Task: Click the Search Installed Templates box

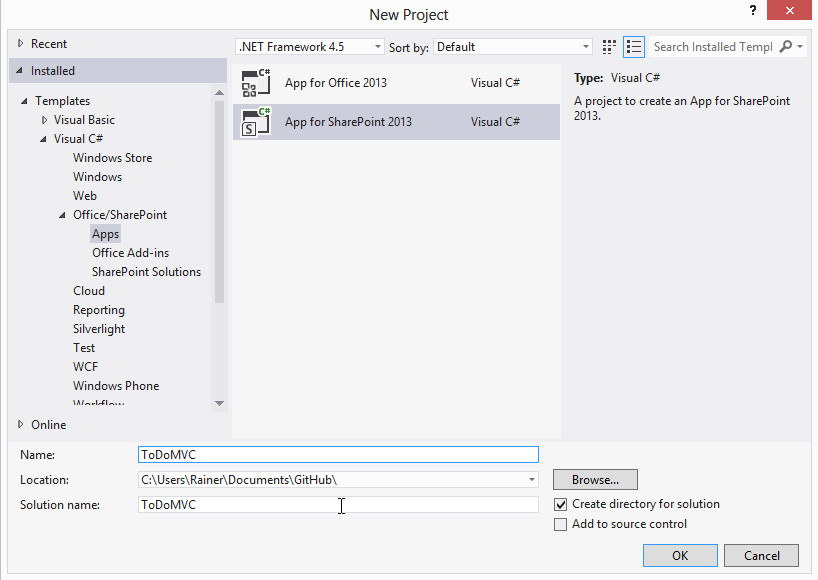Action: (713, 47)
